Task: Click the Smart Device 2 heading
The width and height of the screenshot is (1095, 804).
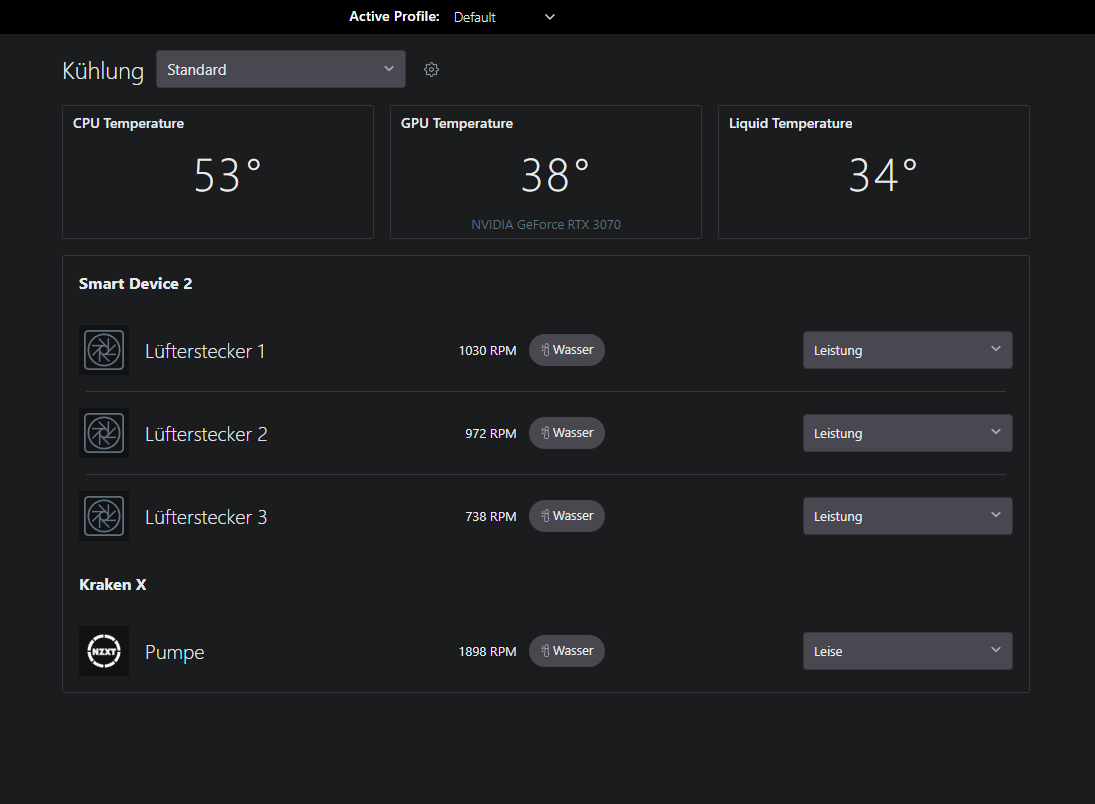Action: pyautogui.click(x=135, y=284)
